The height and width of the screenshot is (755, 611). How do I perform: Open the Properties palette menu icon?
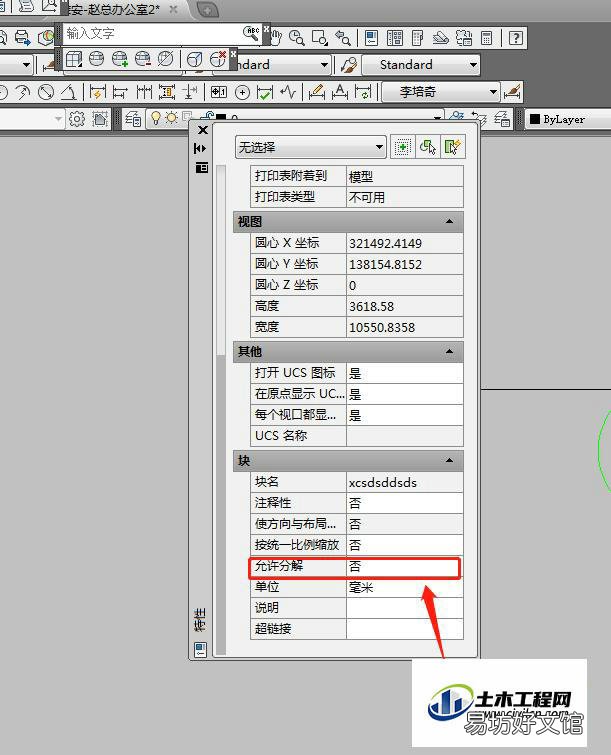click(x=202, y=167)
